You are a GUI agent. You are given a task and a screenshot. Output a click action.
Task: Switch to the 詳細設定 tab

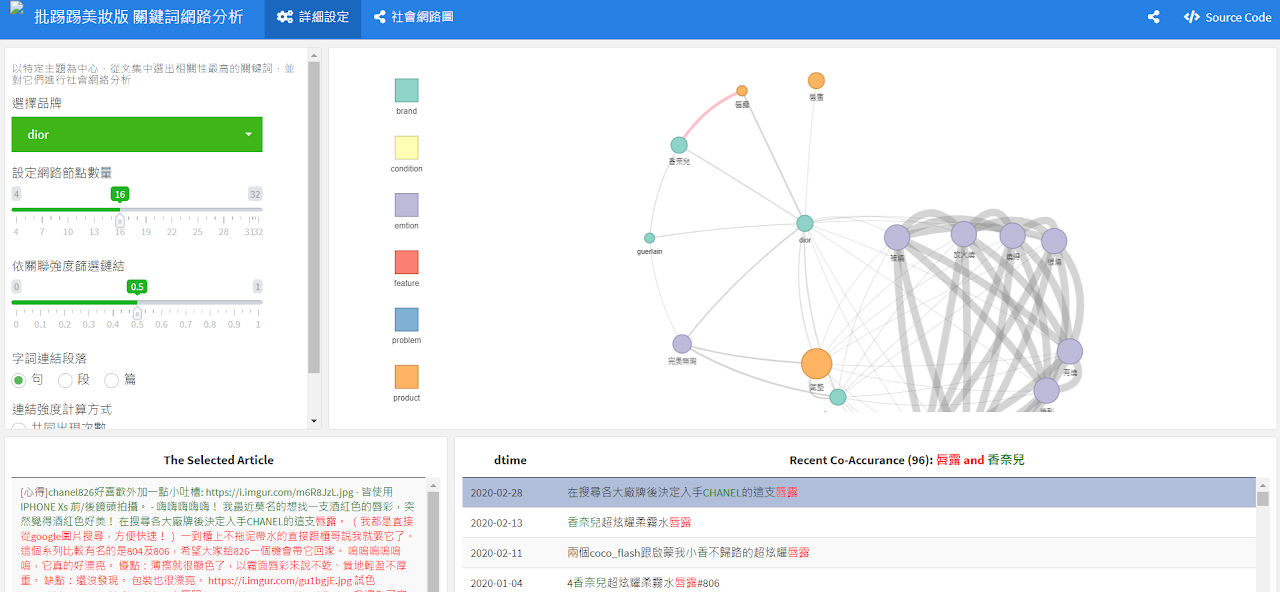pyautogui.click(x=313, y=17)
